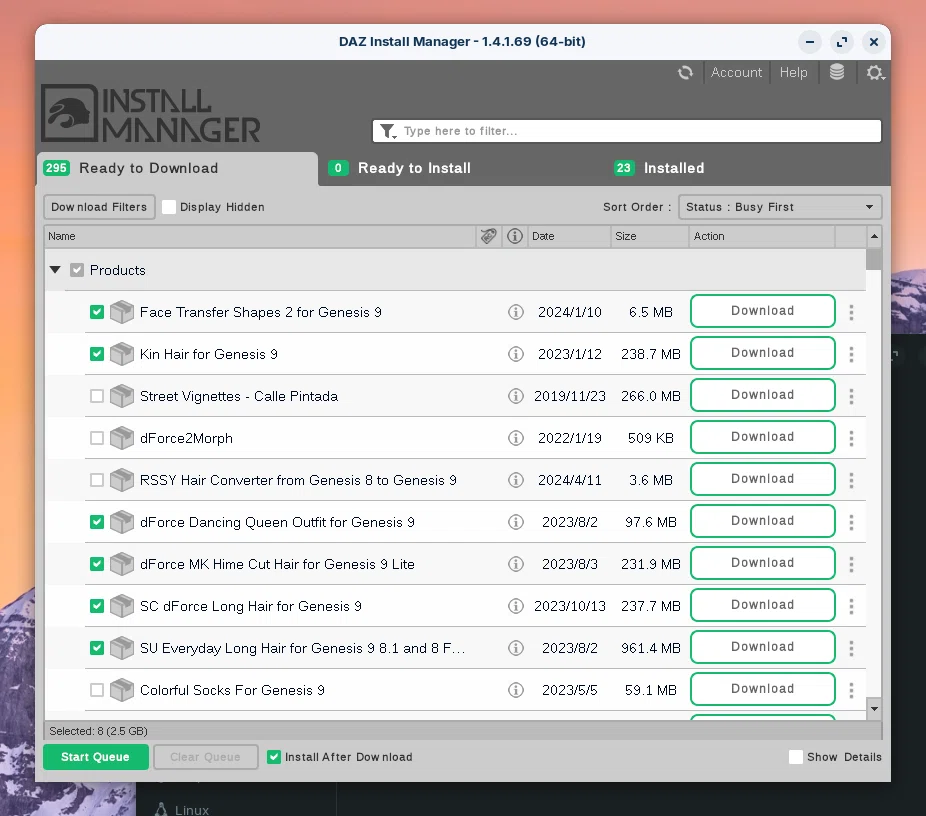Download SU Everyday Long Hair product

click(762, 647)
